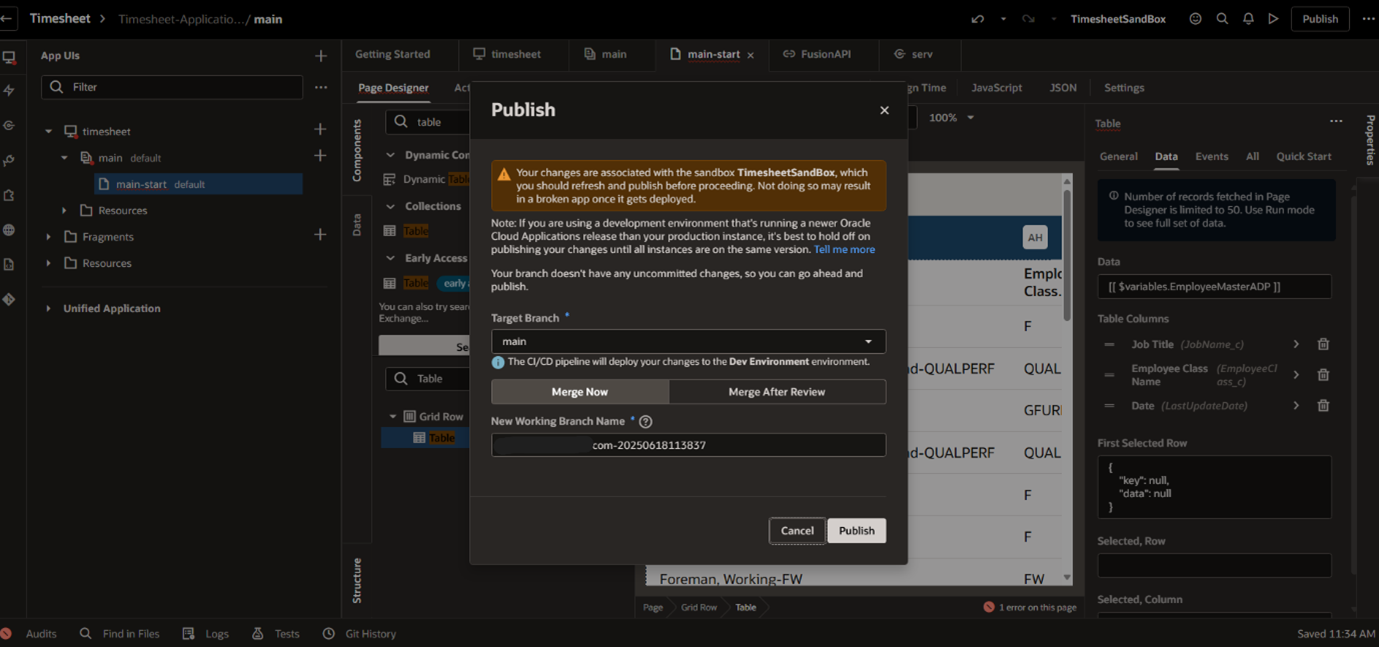The width and height of the screenshot is (1379, 647).
Task: Click the undo arrow in header
Action: 977,19
